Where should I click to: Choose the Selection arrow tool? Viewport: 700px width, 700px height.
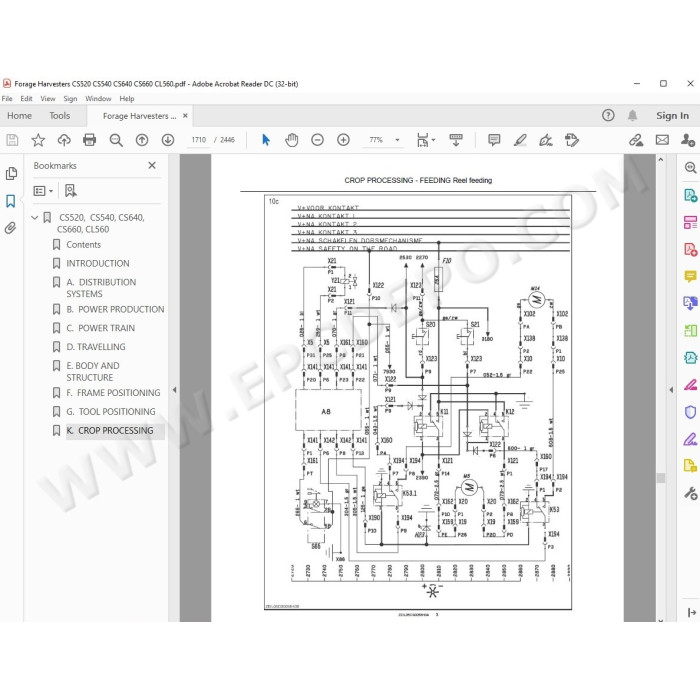click(x=266, y=140)
